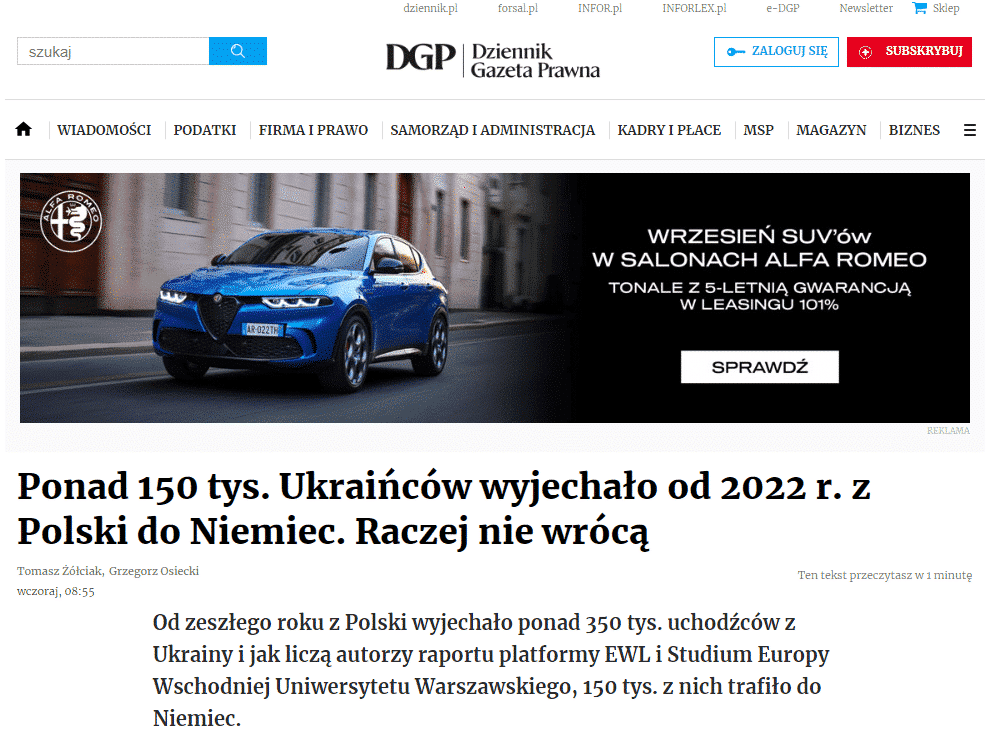Click the DGP Dziennik Gazeta Prawna logo
This screenshot has width=992, height=745.
493,60
